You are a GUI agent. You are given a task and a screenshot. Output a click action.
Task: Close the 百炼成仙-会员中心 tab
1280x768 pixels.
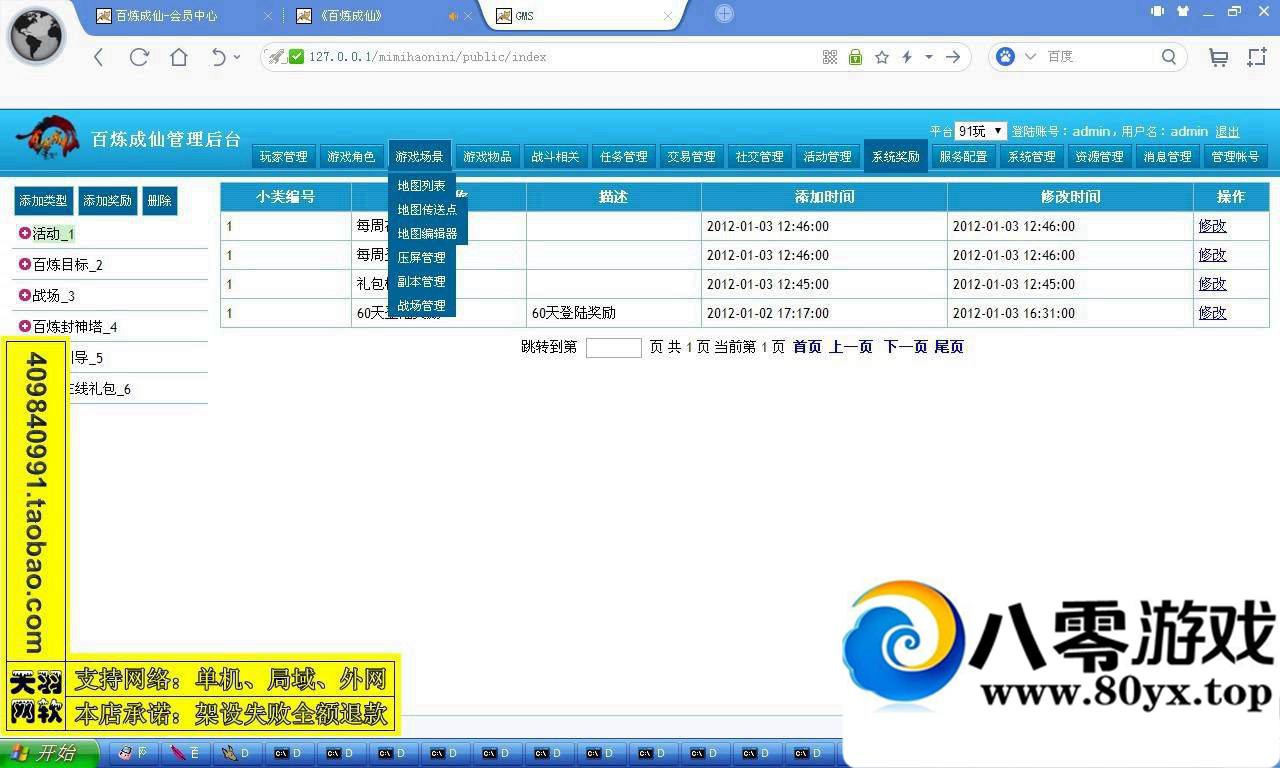click(267, 16)
